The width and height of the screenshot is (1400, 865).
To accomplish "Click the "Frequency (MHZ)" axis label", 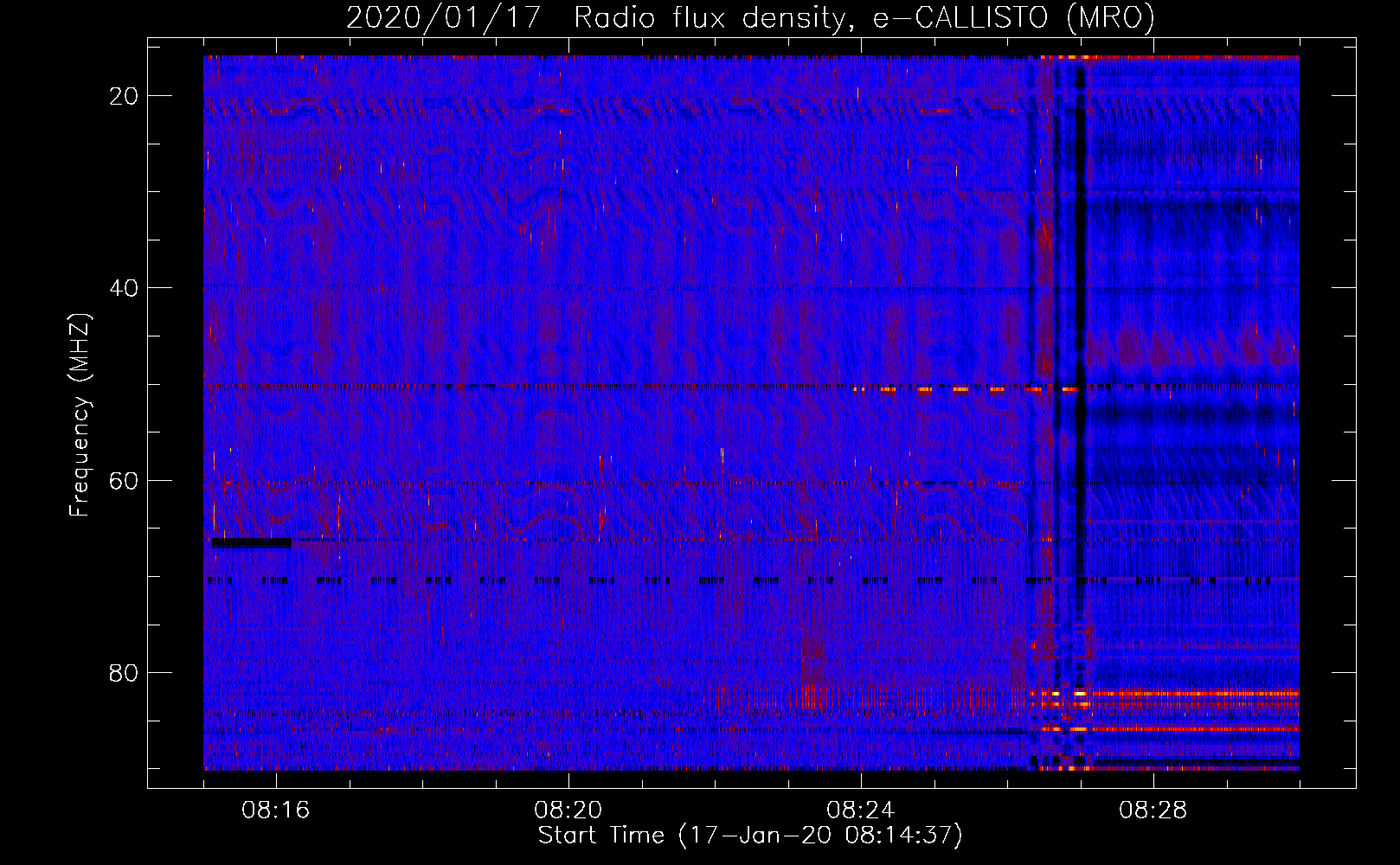I will click(x=80, y=415).
